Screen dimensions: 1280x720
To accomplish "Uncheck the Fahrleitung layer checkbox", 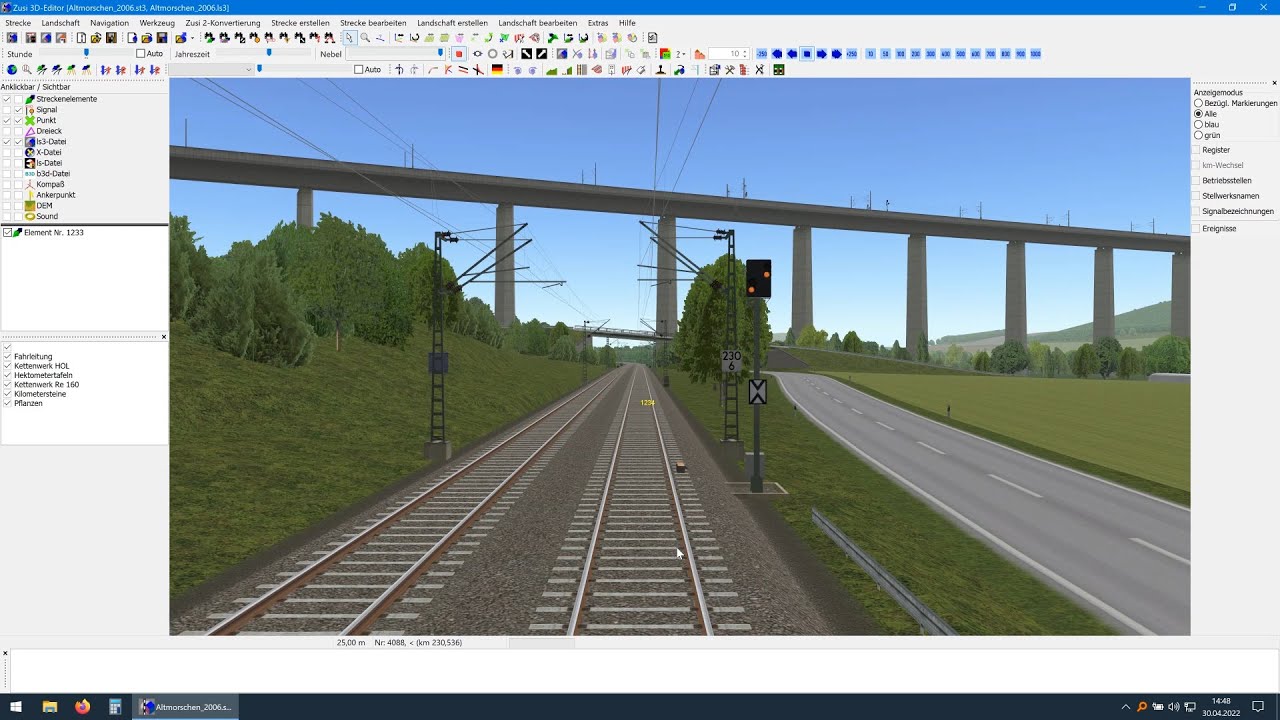I will (x=7, y=356).
